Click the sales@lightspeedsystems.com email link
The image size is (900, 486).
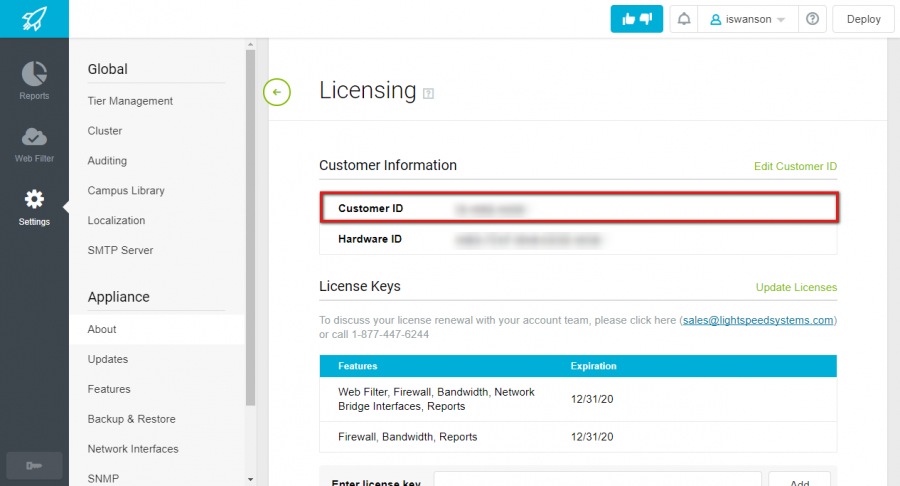[758, 320]
